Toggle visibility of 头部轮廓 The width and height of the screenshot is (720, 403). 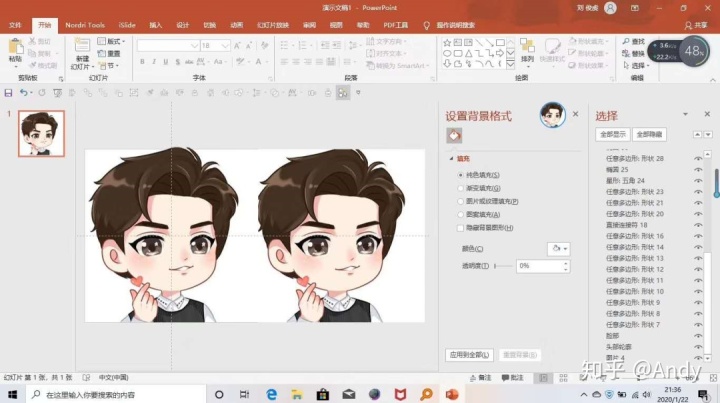coord(698,347)
